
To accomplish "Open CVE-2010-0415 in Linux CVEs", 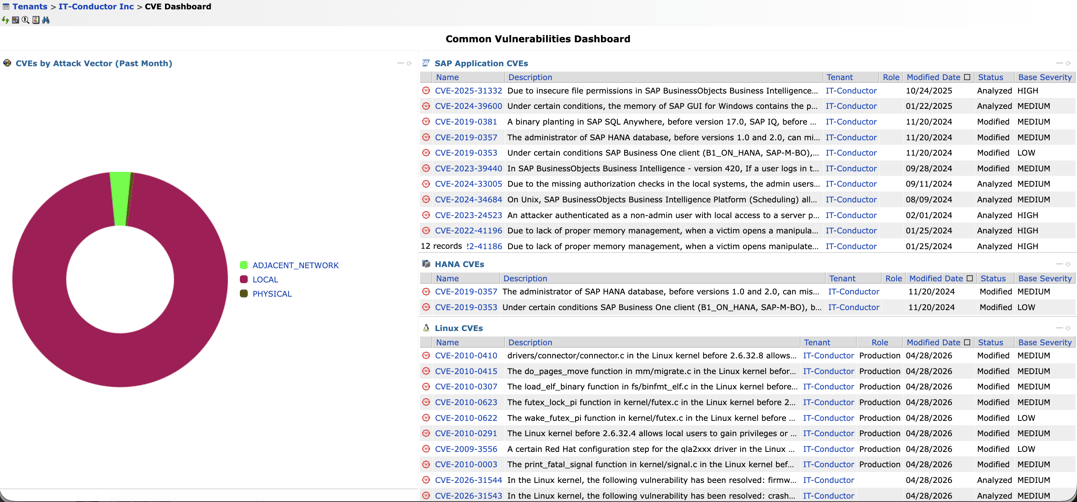I will point(466,372).
